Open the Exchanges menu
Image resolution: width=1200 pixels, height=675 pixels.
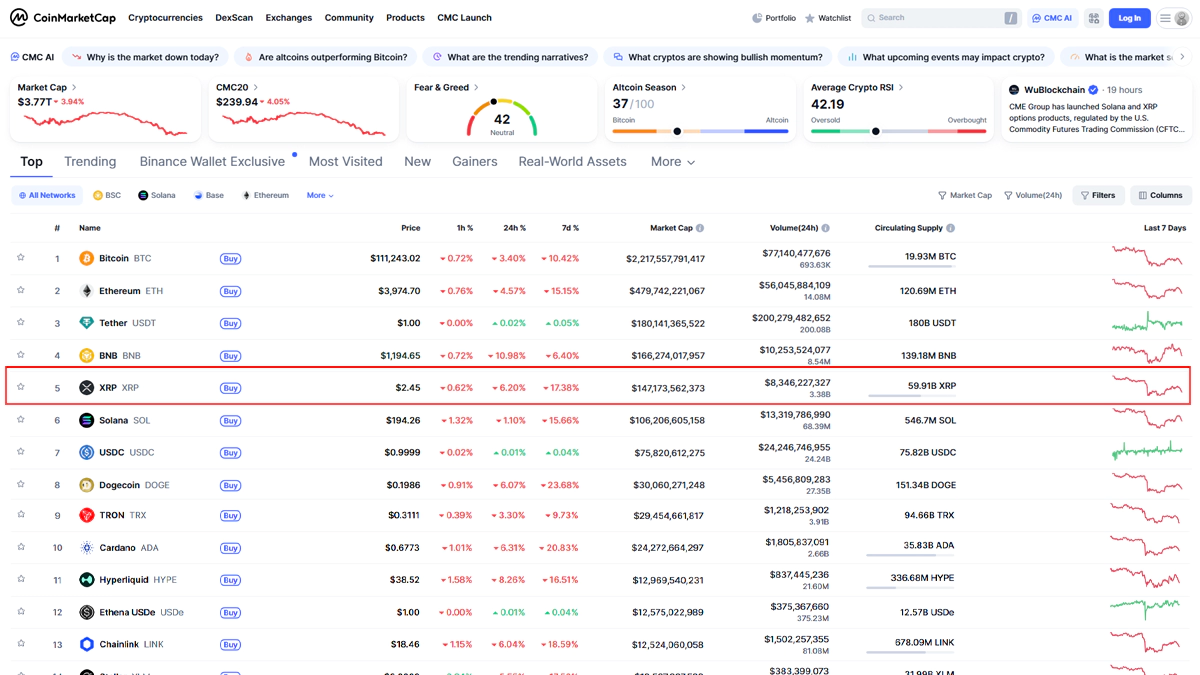288,18
